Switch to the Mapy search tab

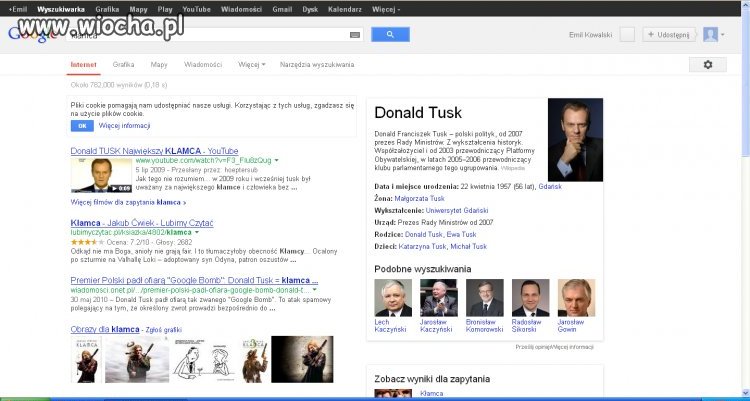(x=159, y=65)
